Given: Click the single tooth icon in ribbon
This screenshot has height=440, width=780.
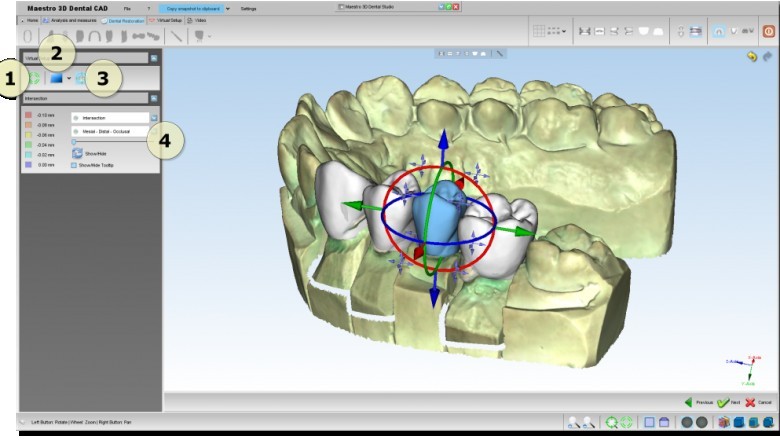Looking at the screenshot, I should tap(733, 31).
